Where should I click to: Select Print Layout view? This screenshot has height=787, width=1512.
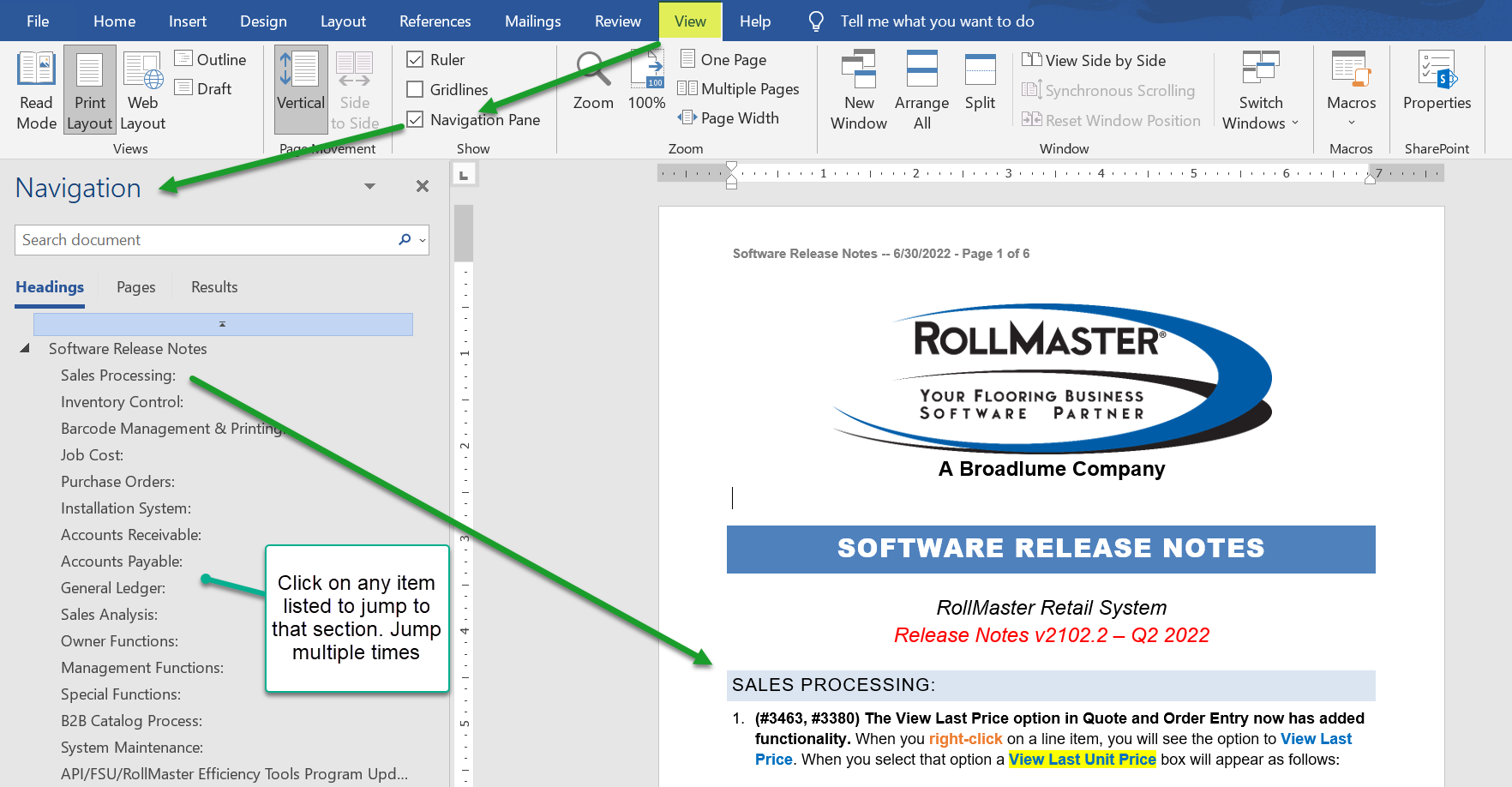(89, 90)
